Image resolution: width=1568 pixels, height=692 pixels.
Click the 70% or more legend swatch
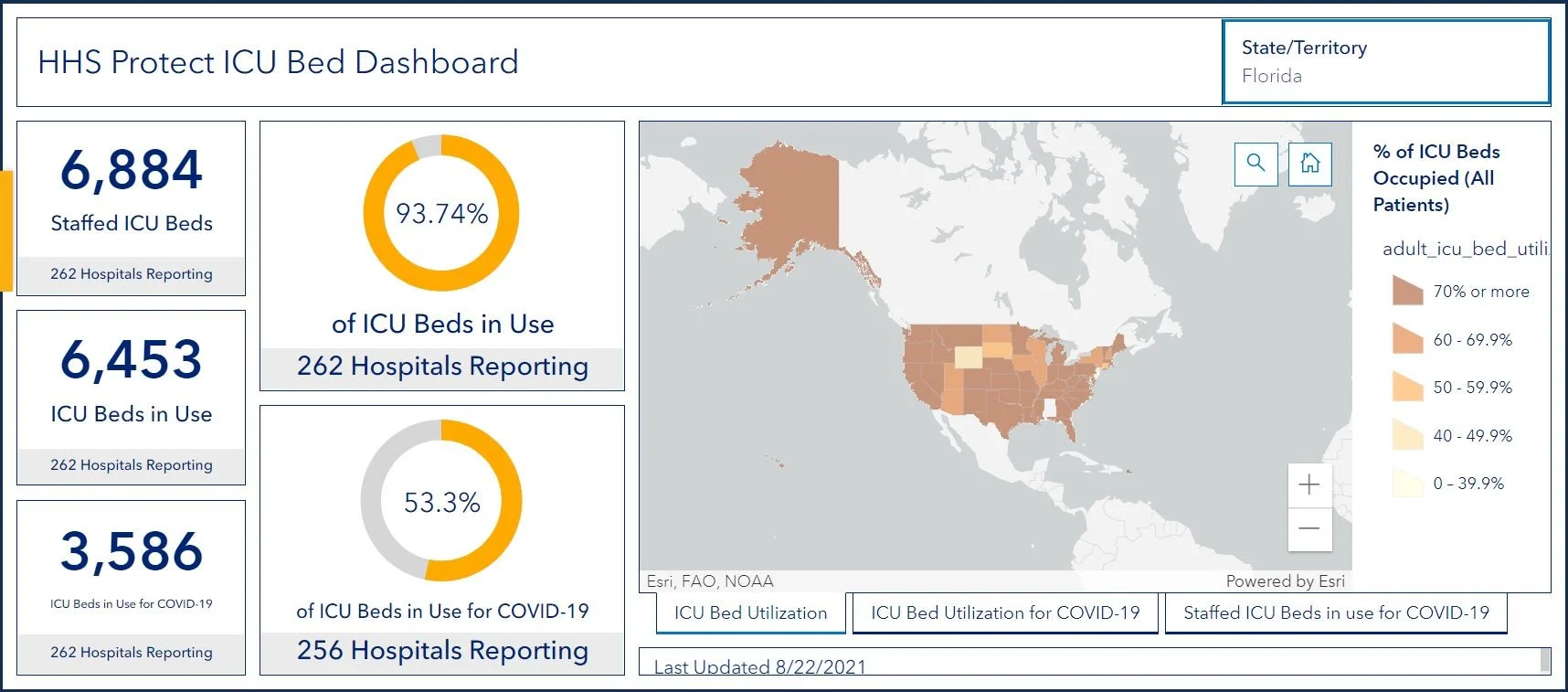pyautogui.click(x=1407, y=291)
